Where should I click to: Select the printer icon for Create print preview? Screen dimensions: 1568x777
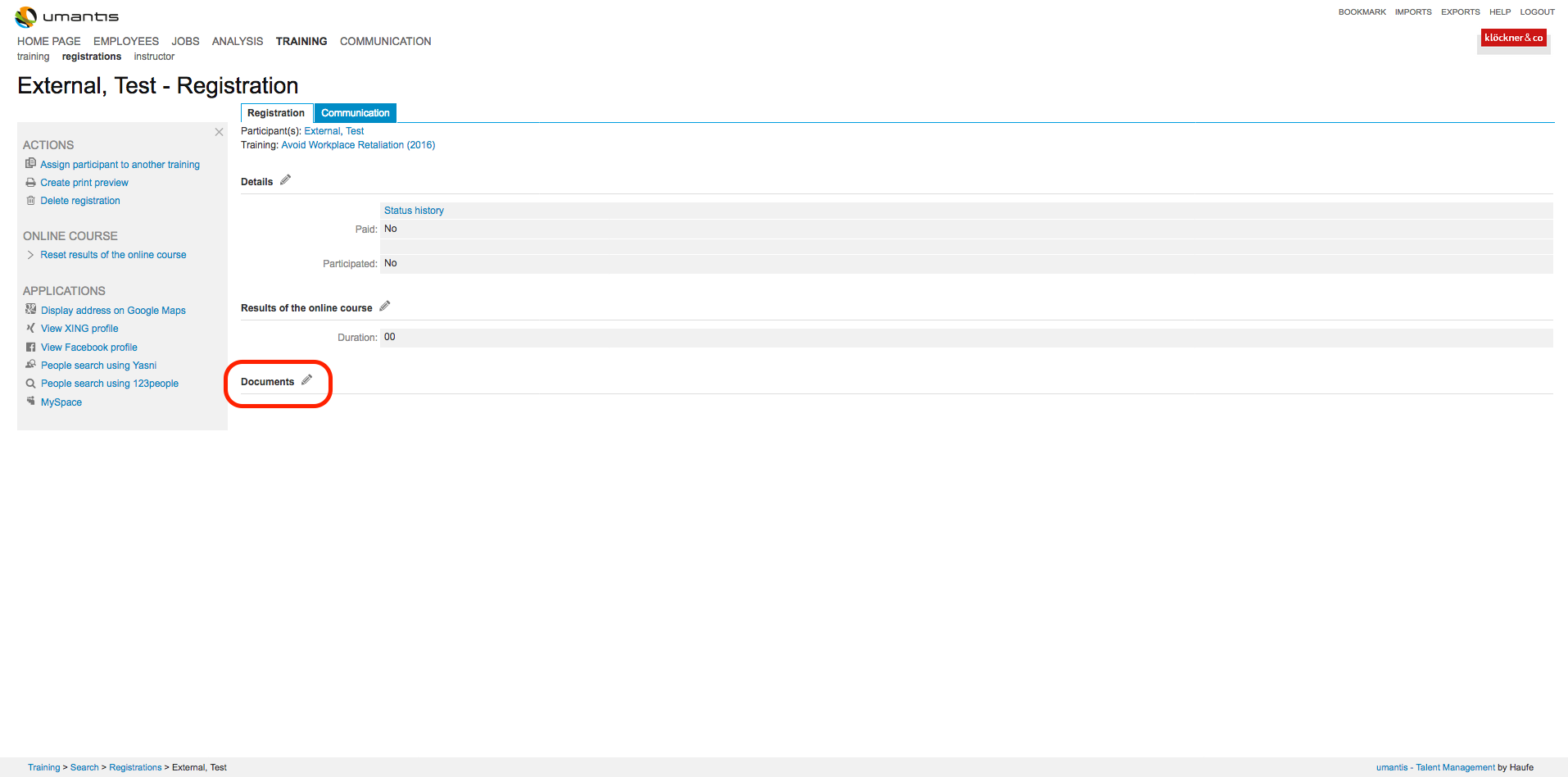[x=30, y=182]
